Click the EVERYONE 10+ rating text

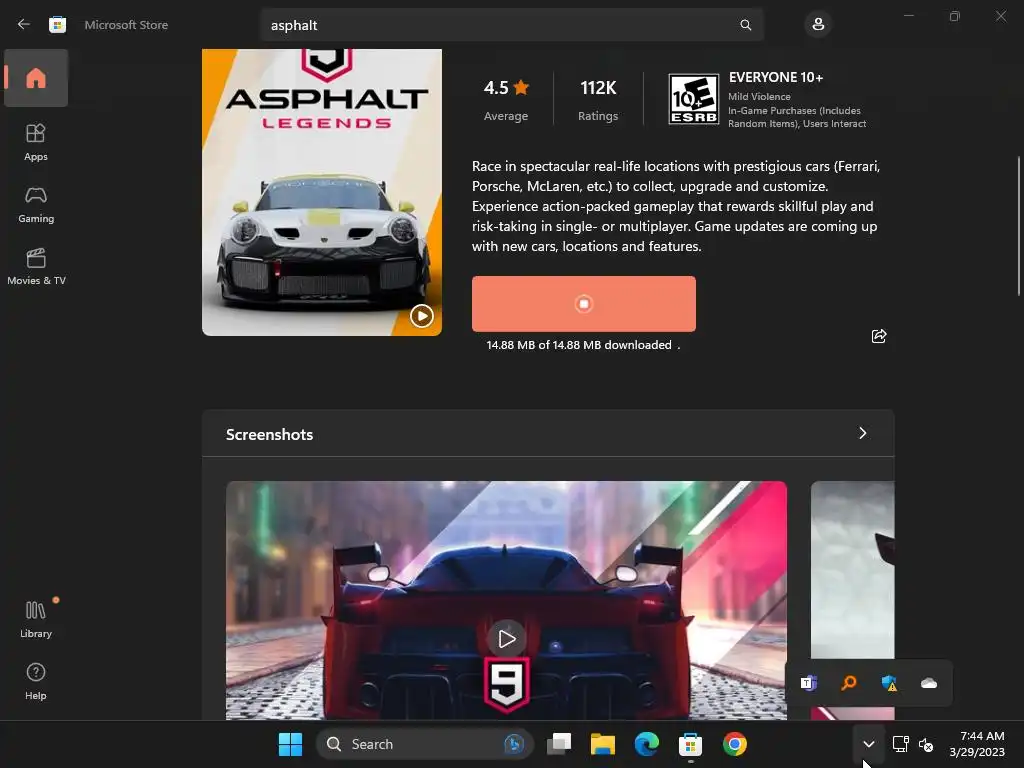(776, 77)
